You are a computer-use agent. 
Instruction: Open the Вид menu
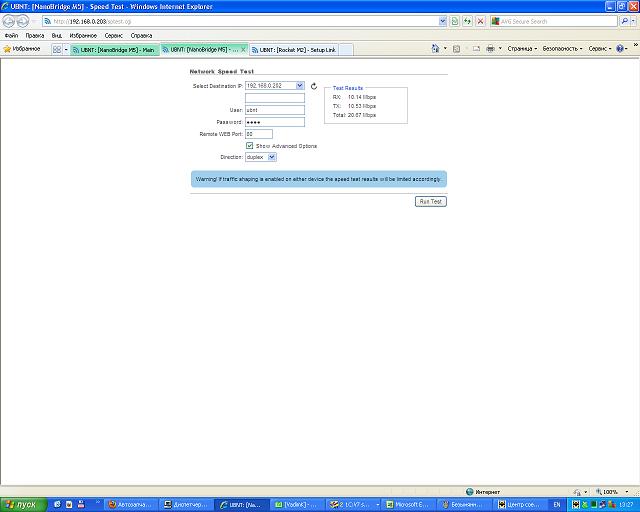coord(57,36)
